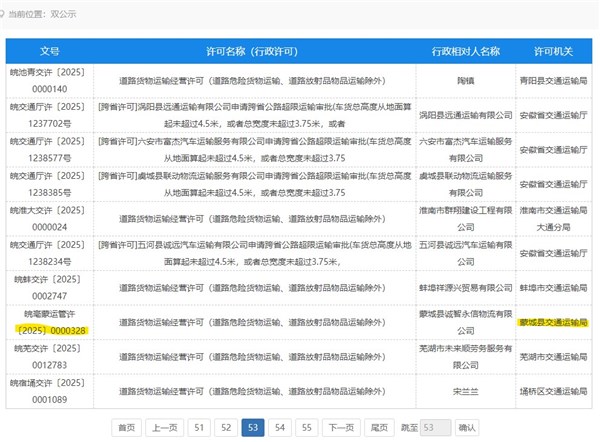
Task: Click the 下一页 next page button
Action: click(x=342, y=427)
